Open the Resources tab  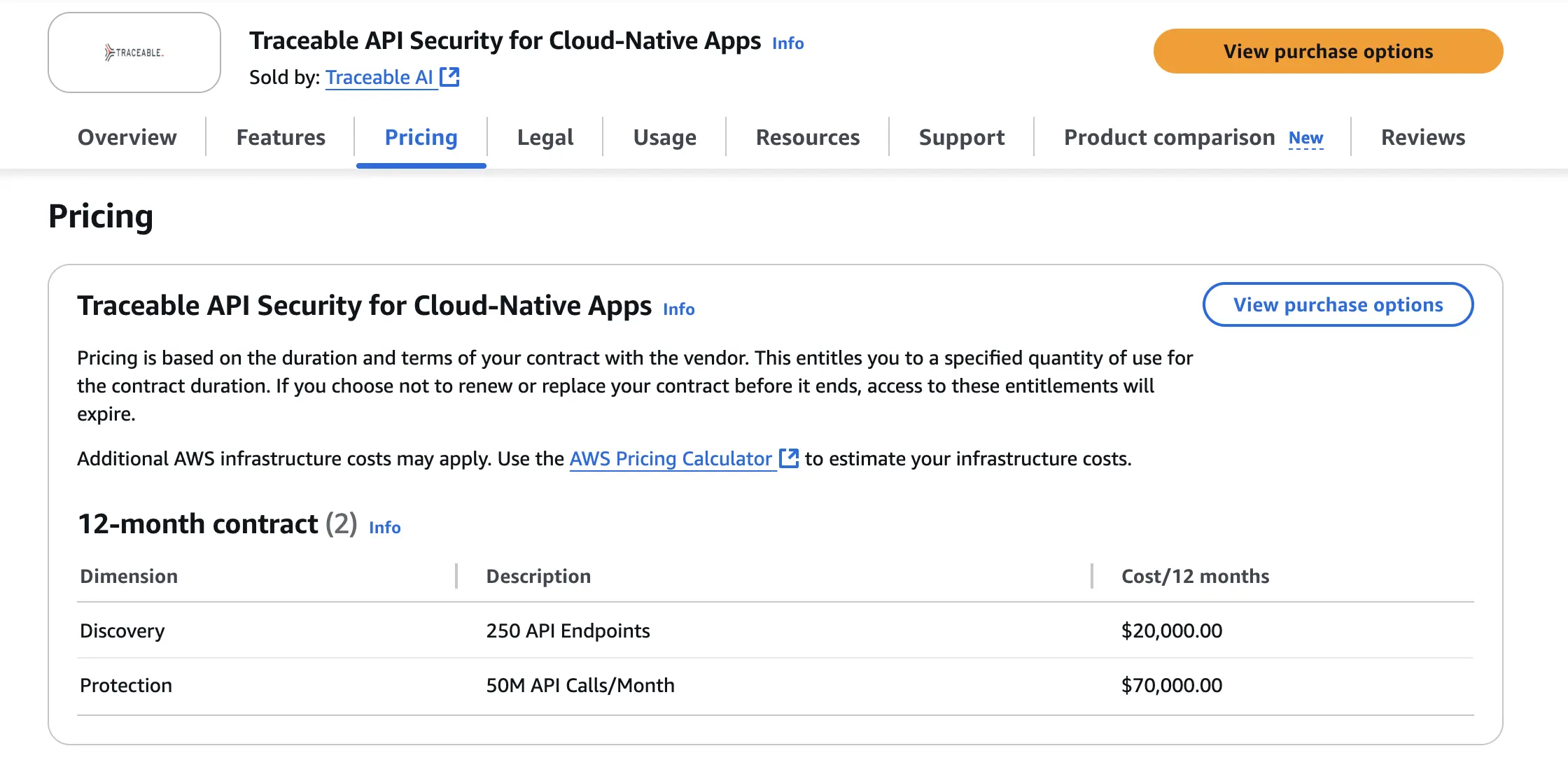tap(808, 137)
